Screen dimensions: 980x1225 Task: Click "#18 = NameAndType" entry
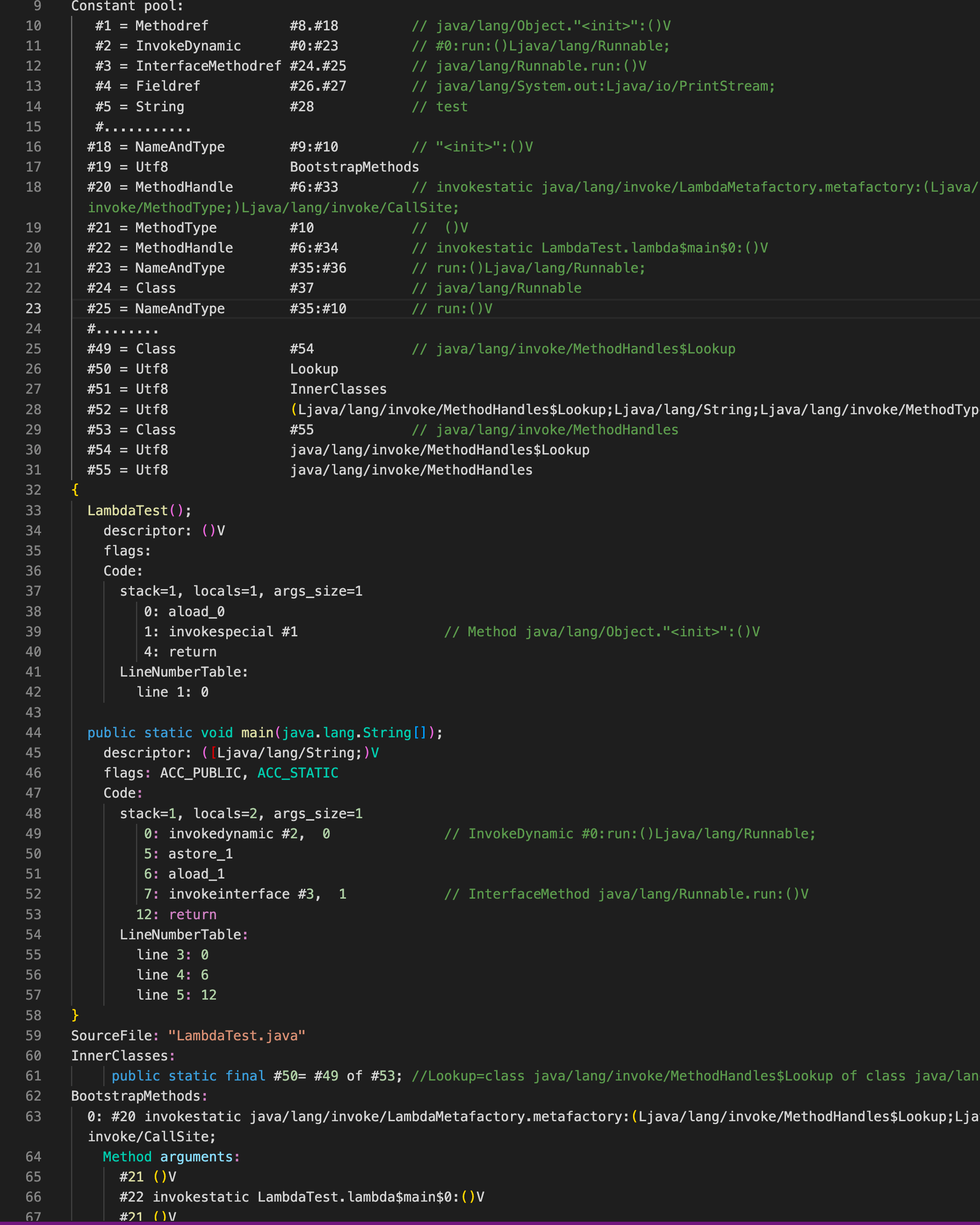point(156,147)
